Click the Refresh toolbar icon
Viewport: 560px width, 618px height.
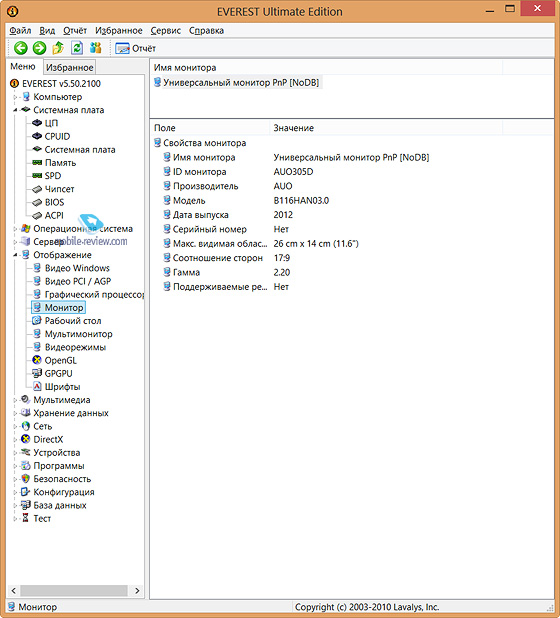point(77,48)
